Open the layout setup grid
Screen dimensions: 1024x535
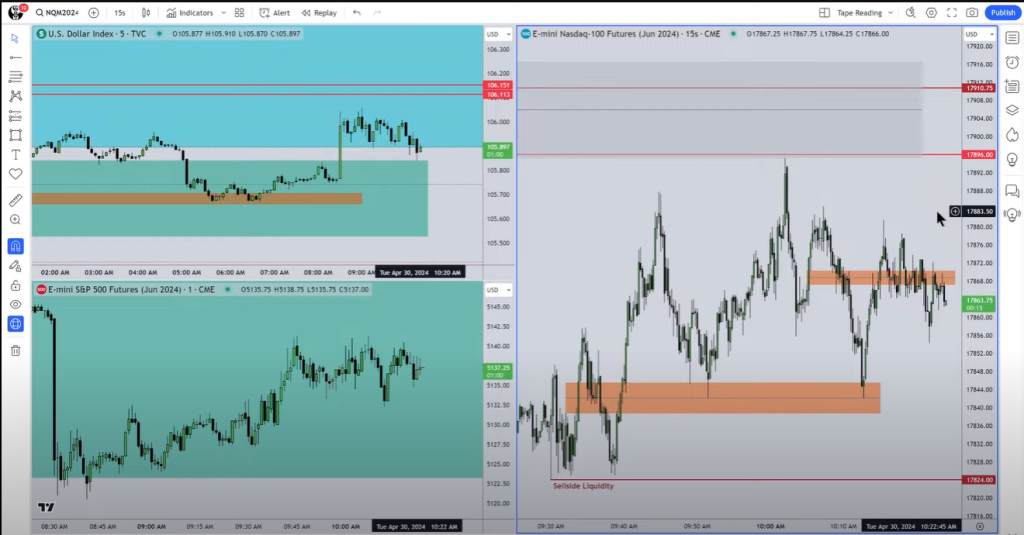[x=824, y=12]
